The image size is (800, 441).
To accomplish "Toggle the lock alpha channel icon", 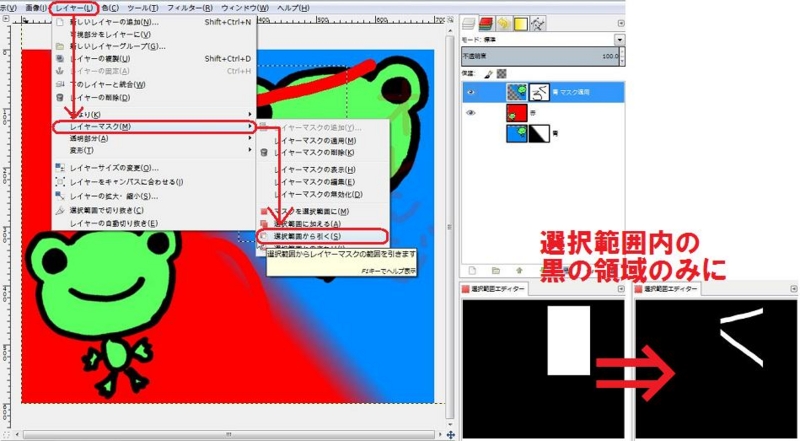I will point(502,74).
